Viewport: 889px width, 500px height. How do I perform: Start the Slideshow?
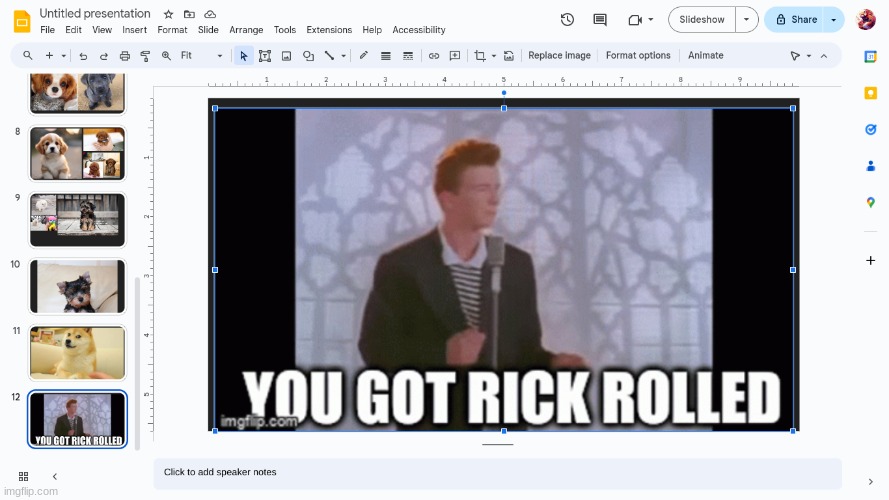[702, 20]
